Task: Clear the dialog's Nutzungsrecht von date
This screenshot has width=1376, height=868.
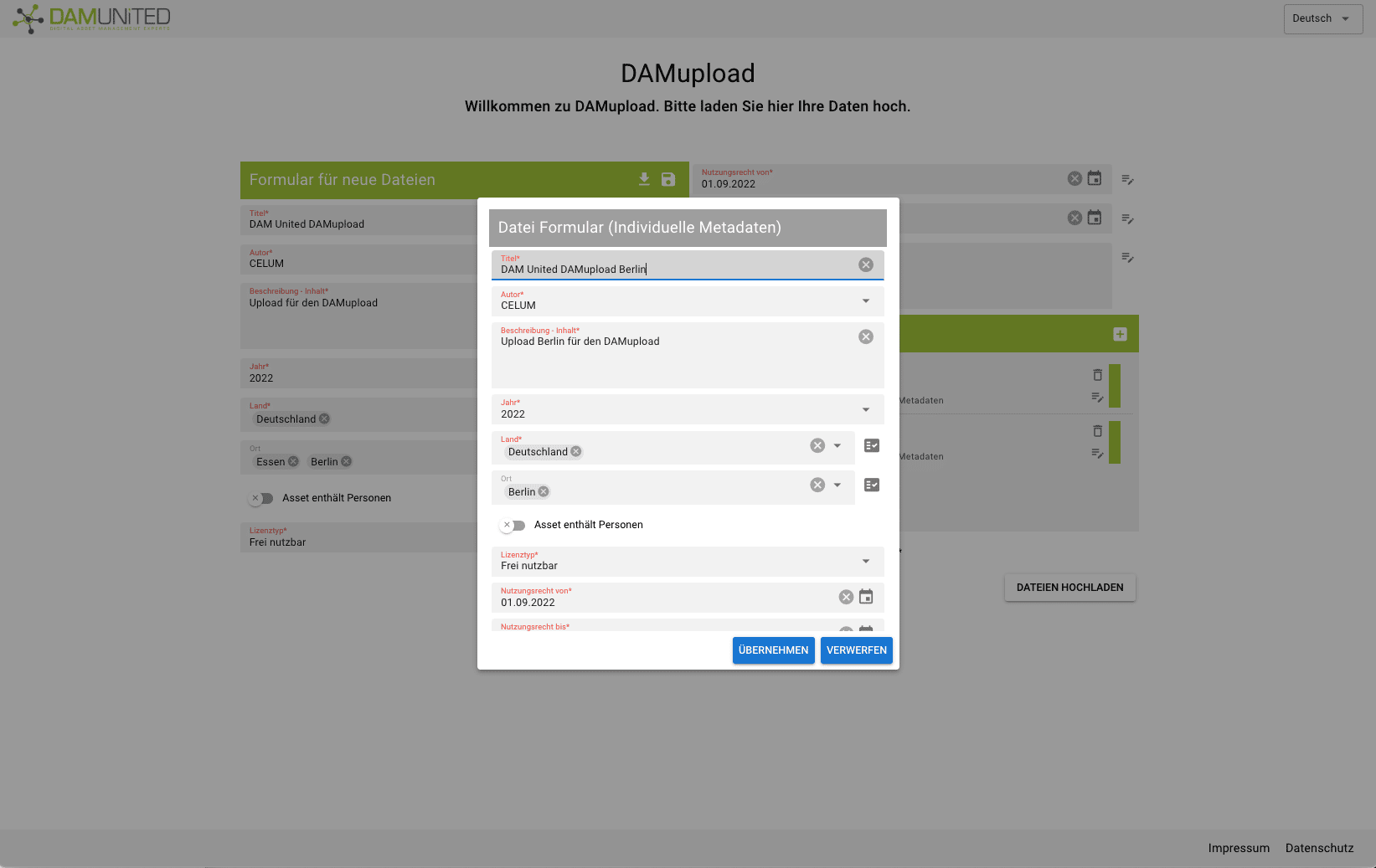Action: tap(846, 597)
